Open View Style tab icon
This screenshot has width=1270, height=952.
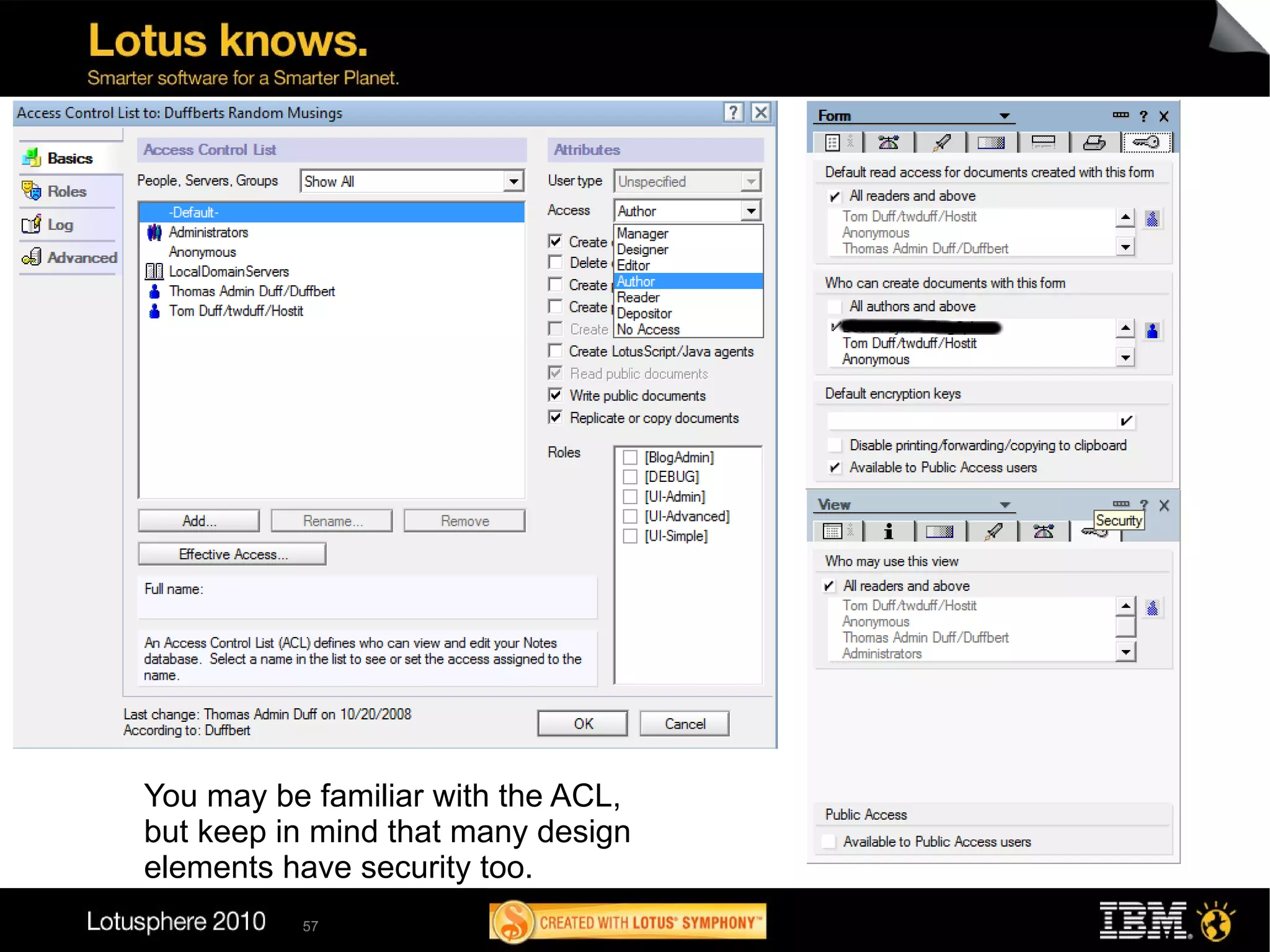click(939, 531)
